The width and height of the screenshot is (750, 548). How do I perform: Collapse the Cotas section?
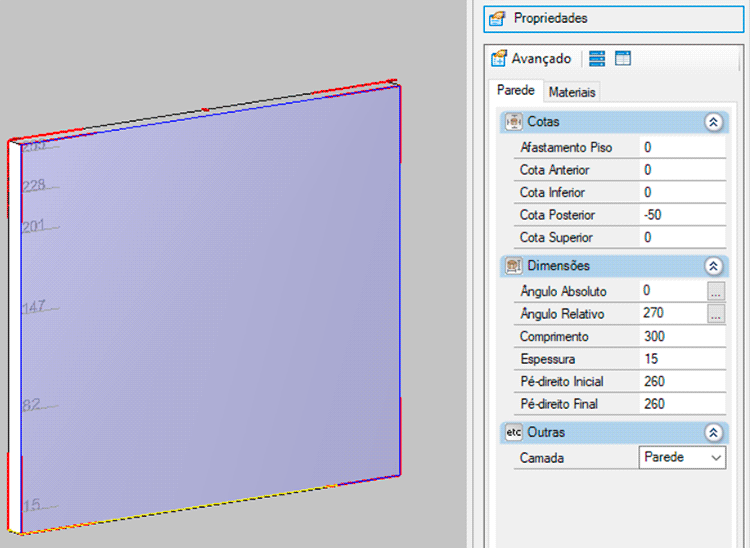click(x=713, y=122)
